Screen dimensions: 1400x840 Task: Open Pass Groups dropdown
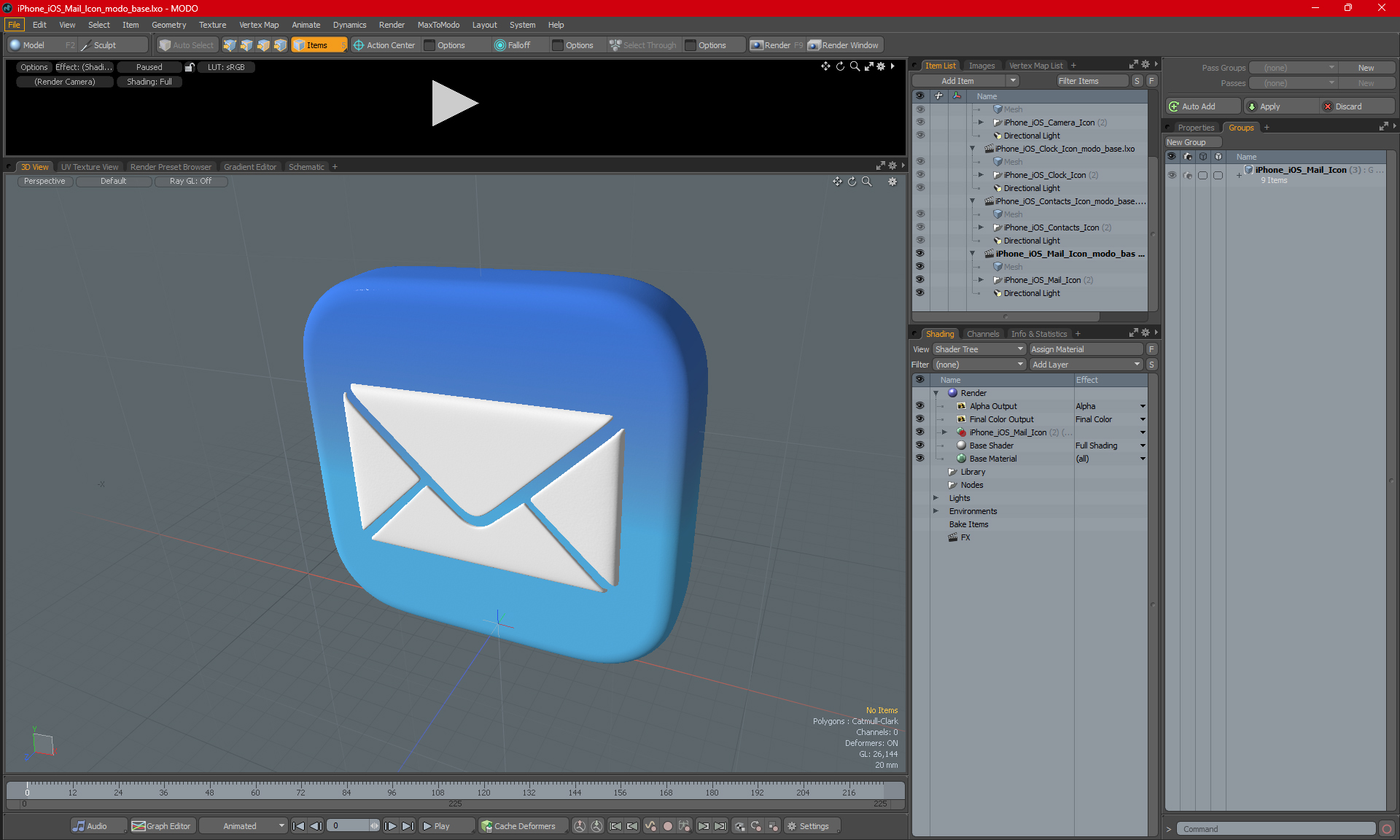click(1293, 68)
